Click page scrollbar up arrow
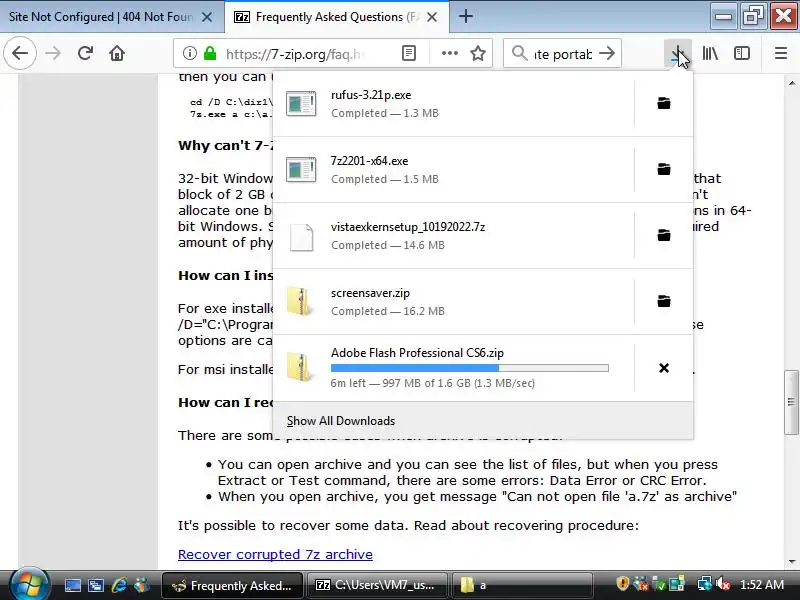 point(792,82)
